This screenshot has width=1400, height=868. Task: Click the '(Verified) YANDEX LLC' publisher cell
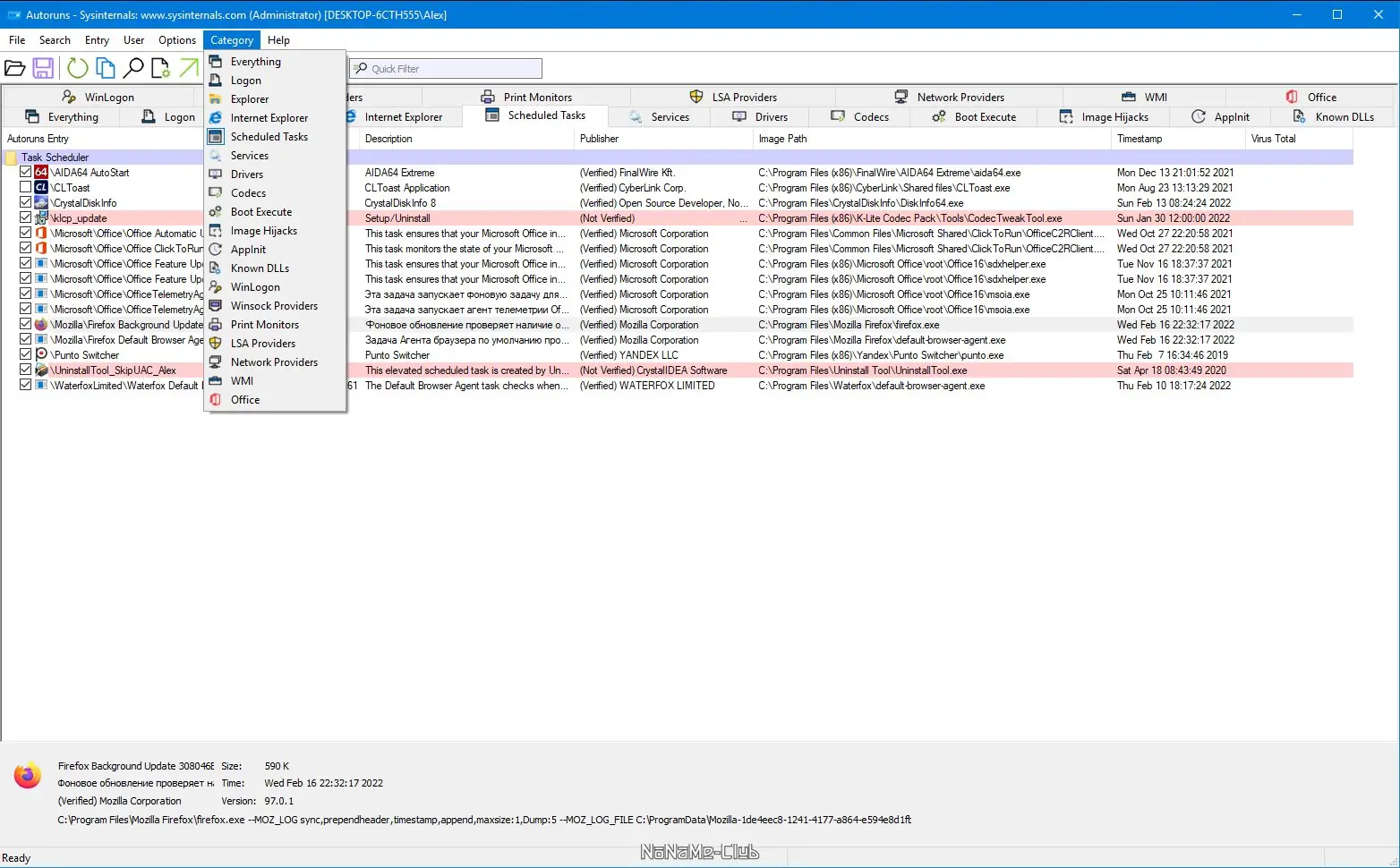click(629, 355)
